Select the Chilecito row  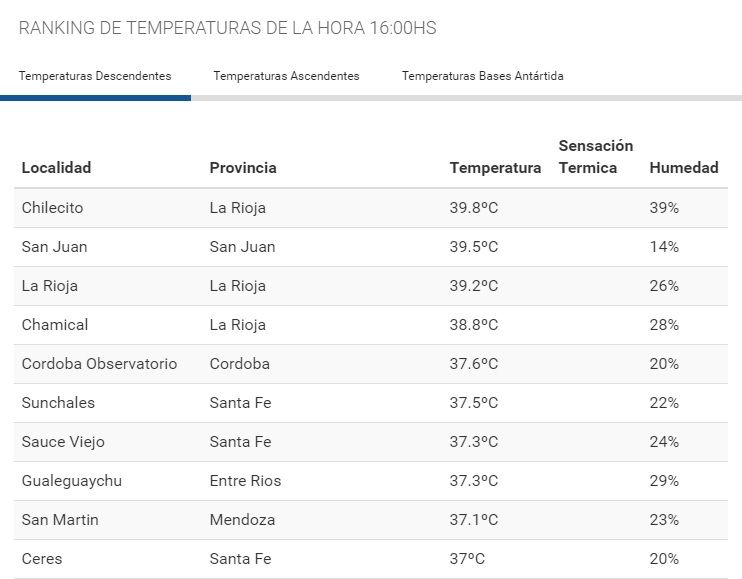(52, 208)
